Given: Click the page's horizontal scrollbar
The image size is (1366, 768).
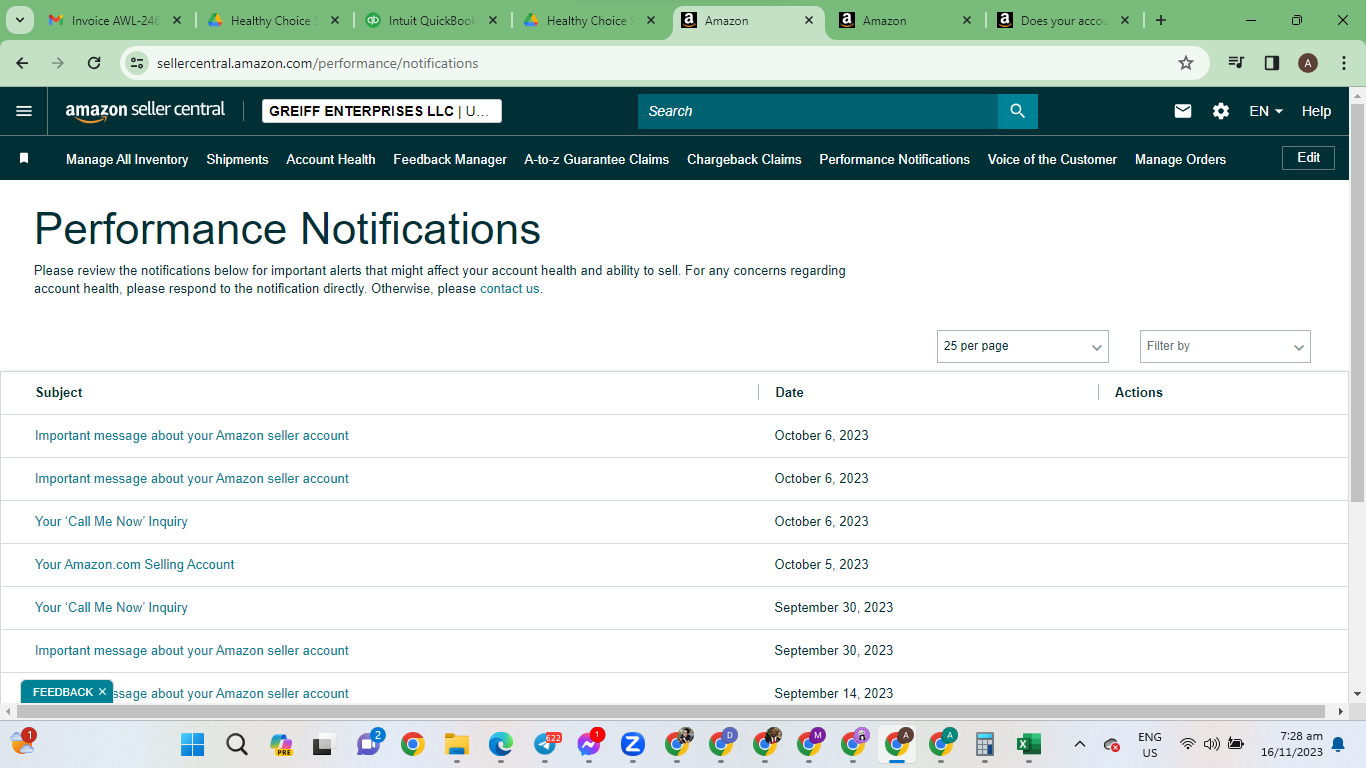Looking at the screenshot, I should [x=669, y=711].
